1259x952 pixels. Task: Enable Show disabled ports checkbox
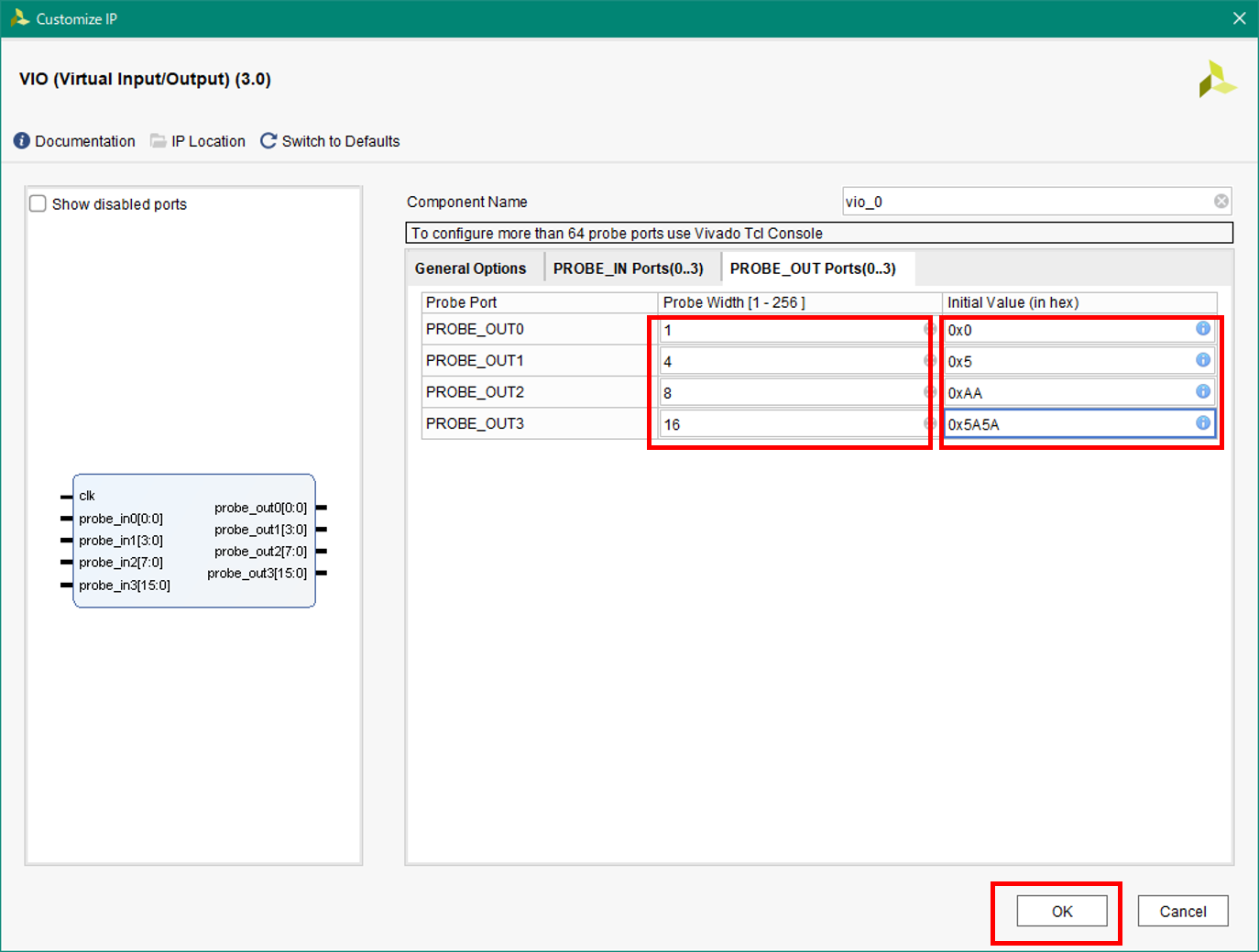[38, 203]
